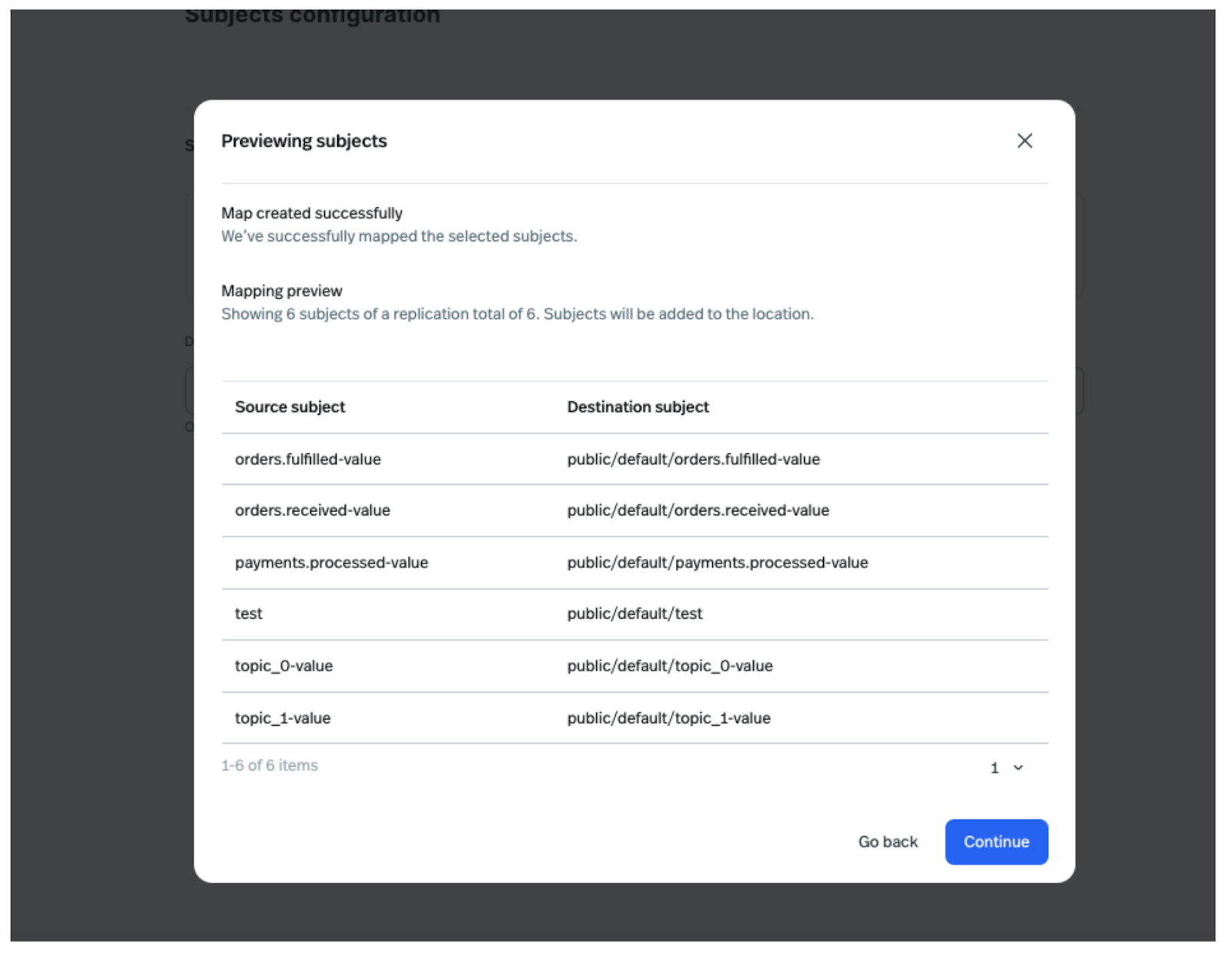The width and height of the screenshot is (1232, 953).
Task: Open the page number dropdown chevron
Action: 1018,767
